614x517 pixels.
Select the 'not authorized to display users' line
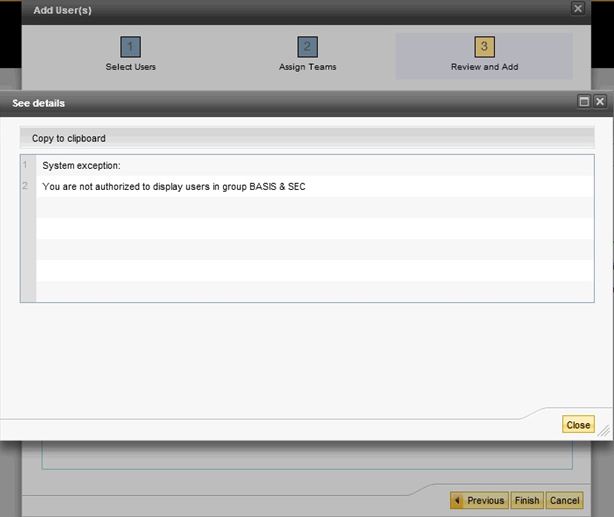(x=315, y=186)
